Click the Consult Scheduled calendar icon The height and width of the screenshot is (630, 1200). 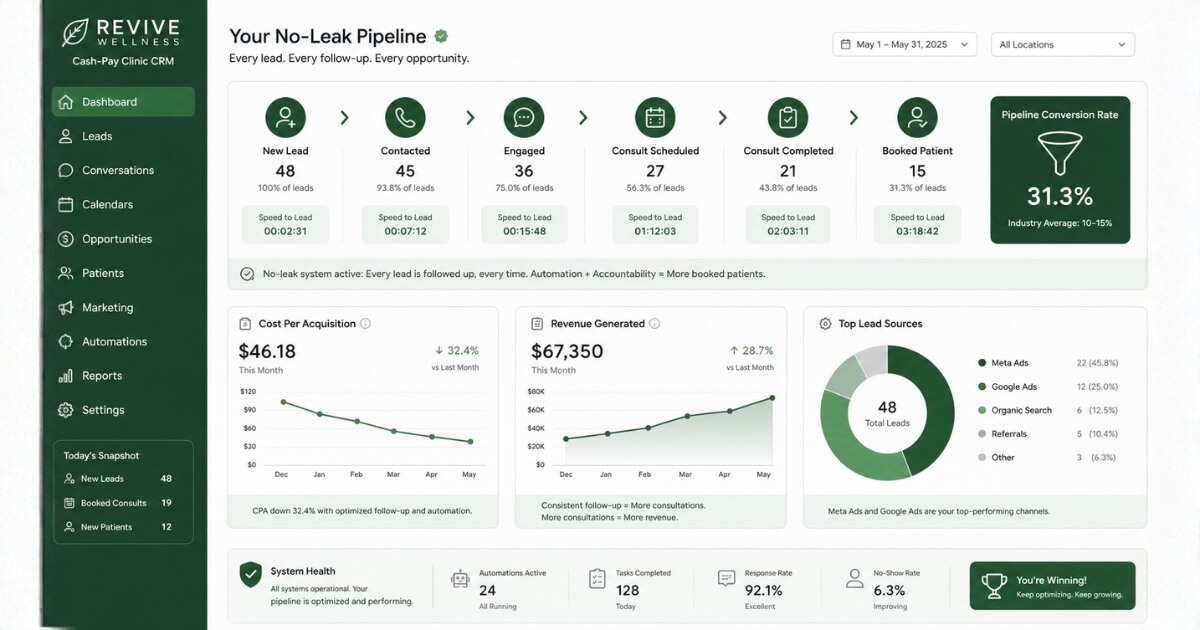[655, 117]
